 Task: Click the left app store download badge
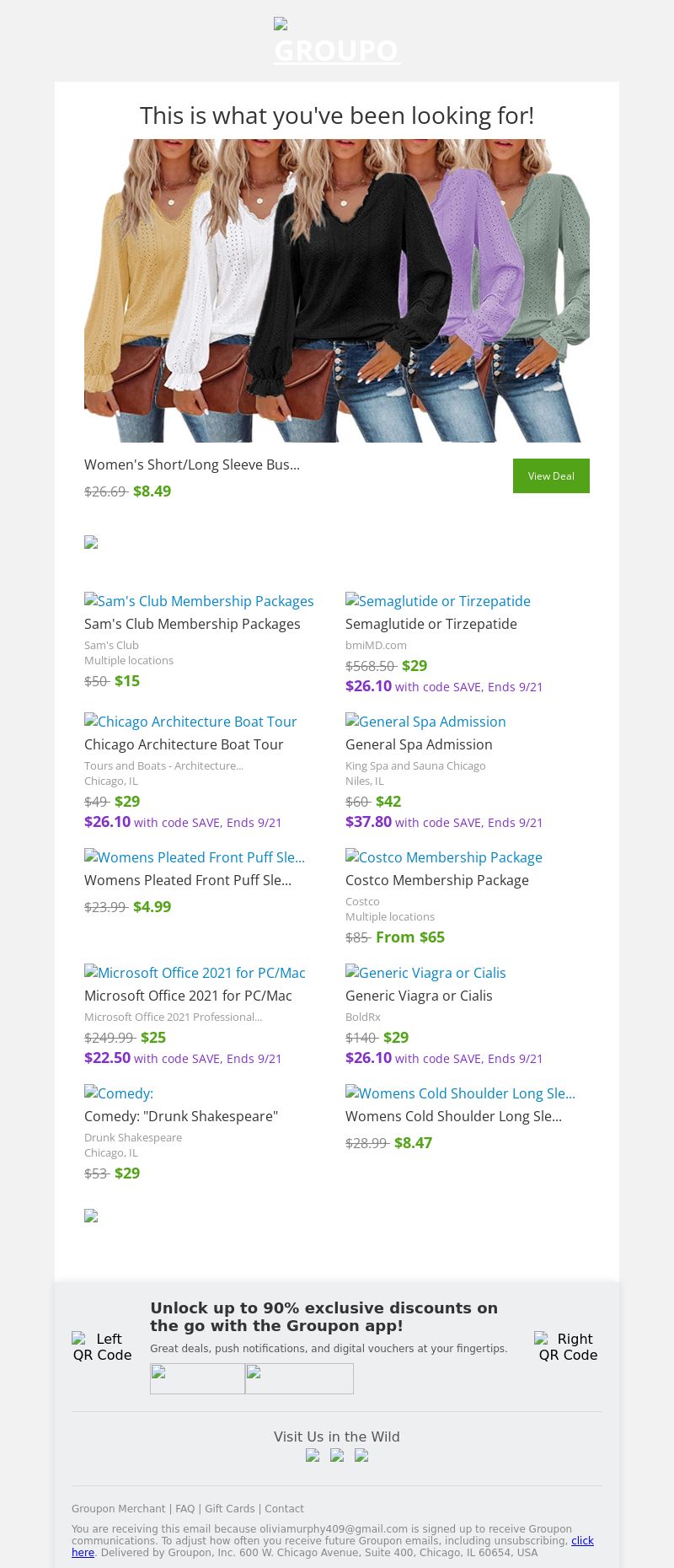197,1378
